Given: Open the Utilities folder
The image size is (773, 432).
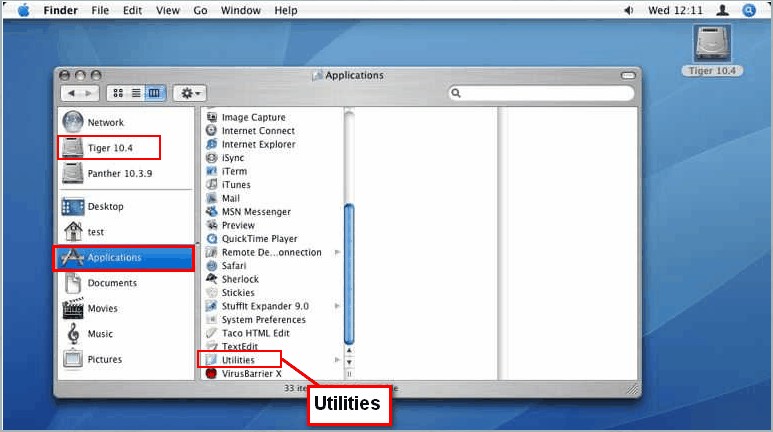Looking at the screenshot, I should click(x=239, y=360).
